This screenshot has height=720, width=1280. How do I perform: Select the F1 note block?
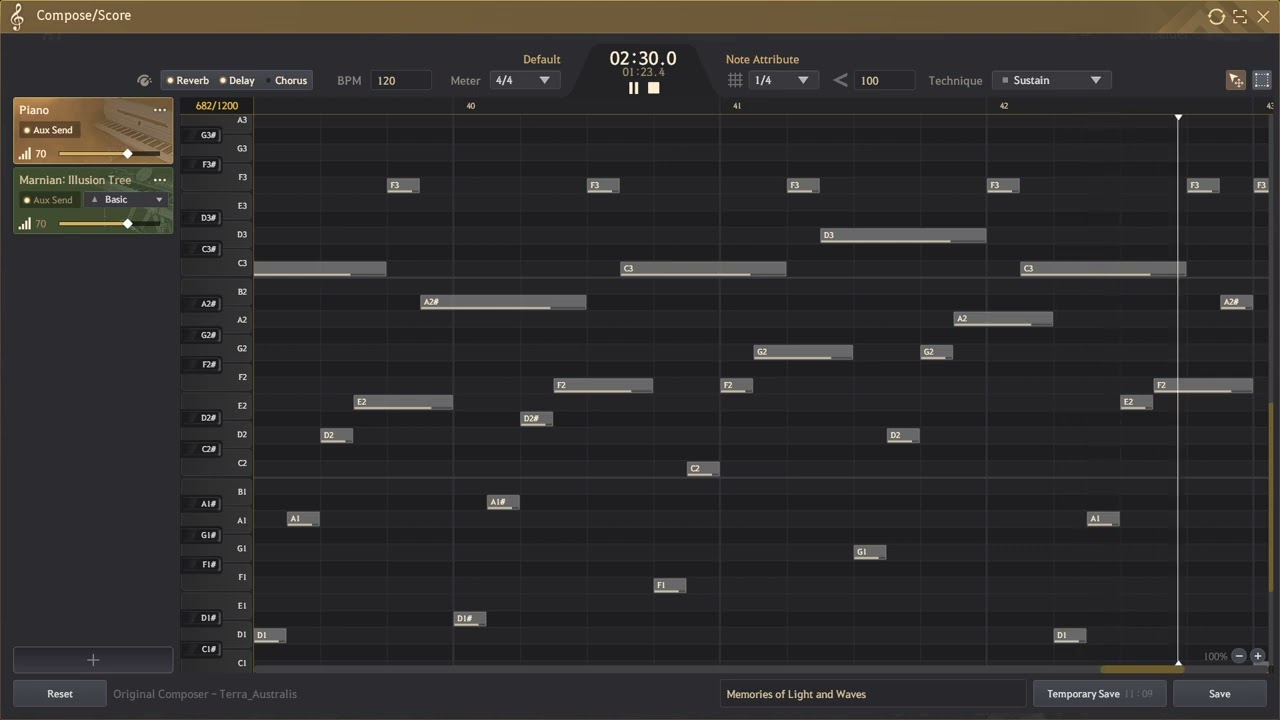(670, 586)
